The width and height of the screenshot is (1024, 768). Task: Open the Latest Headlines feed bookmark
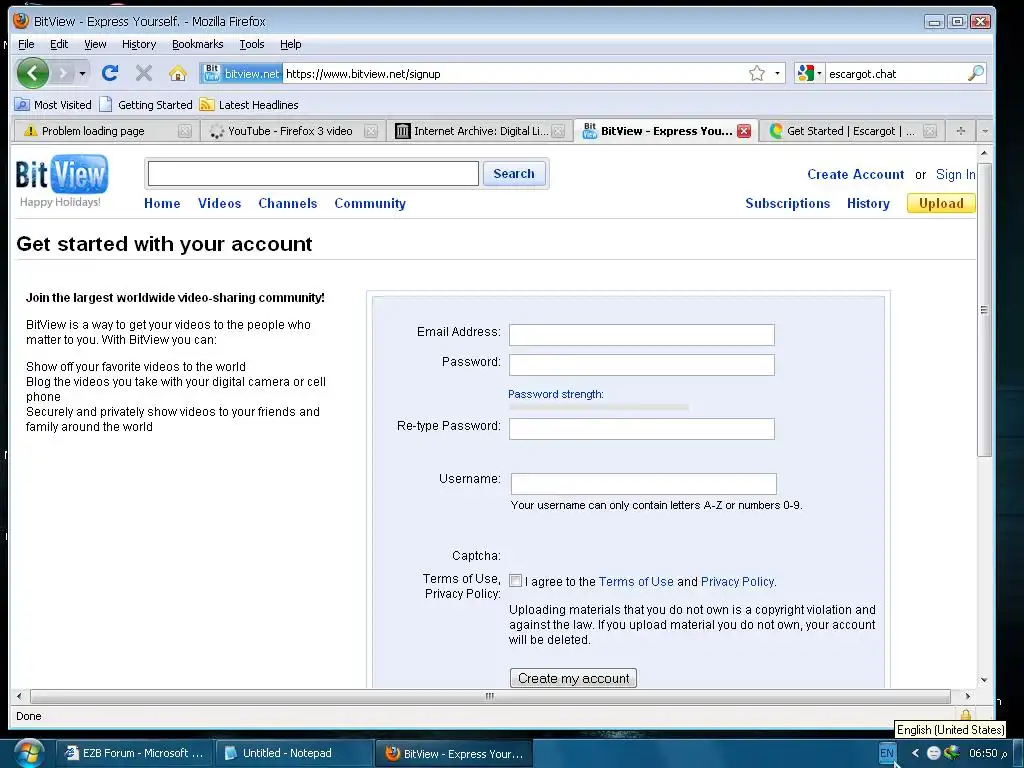coord(249,104)
